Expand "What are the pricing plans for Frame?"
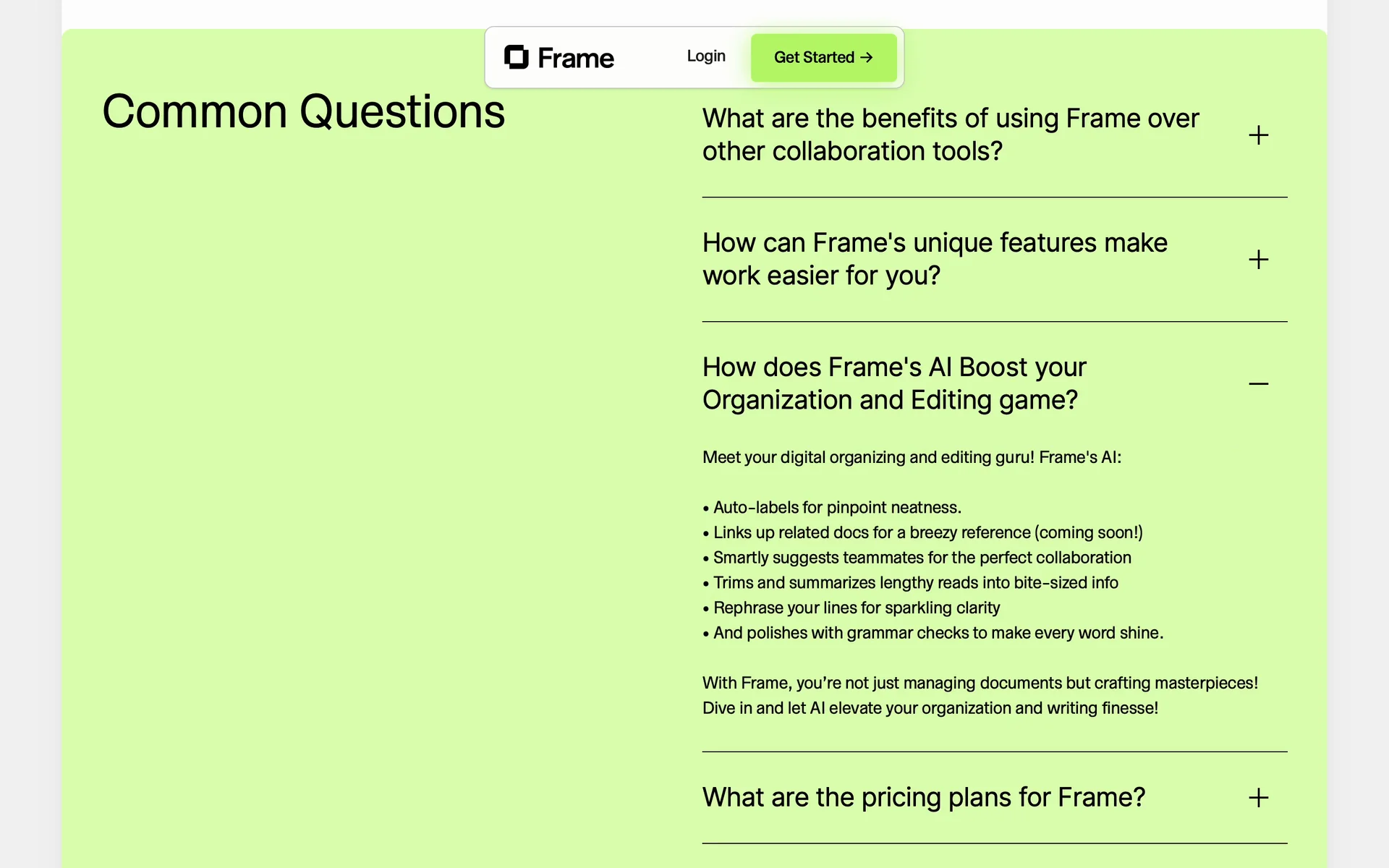 pyautogui.click(x=924, y=797)
